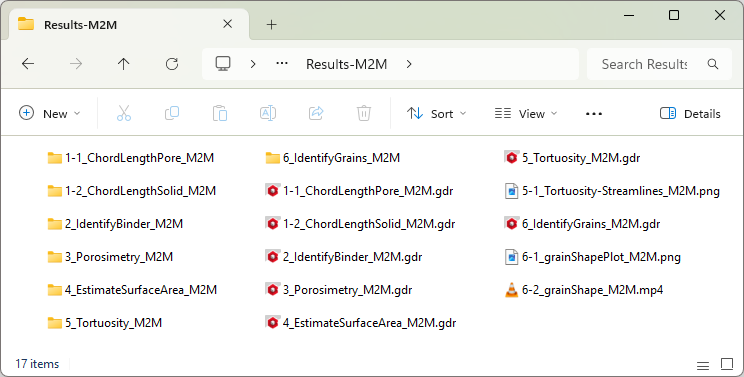Click the Share icon in toolbar
Image resolution: width=744 pixels, height=377 pixels.
pyautogui.click(x=316, y=113)
